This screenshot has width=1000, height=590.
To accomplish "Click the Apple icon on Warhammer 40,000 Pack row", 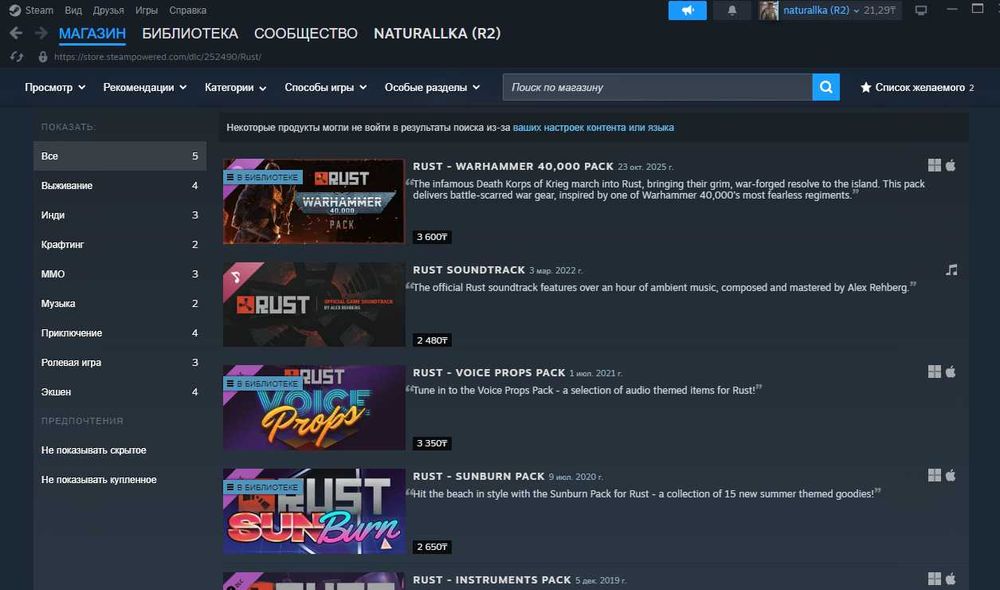I will [950, 166].
